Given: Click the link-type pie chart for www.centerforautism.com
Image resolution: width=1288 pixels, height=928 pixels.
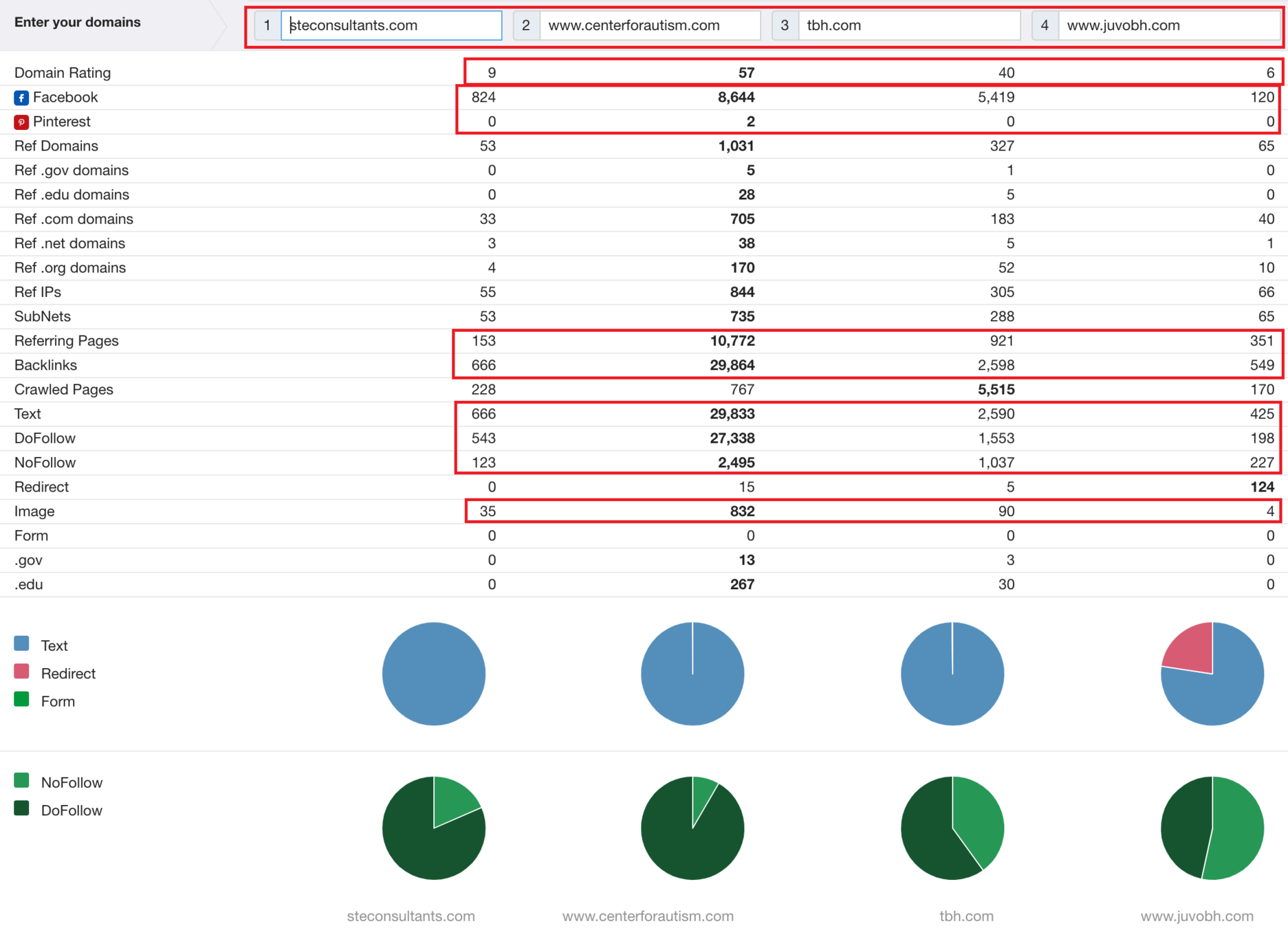Looking at the screenshot, I should click(692, 674).
